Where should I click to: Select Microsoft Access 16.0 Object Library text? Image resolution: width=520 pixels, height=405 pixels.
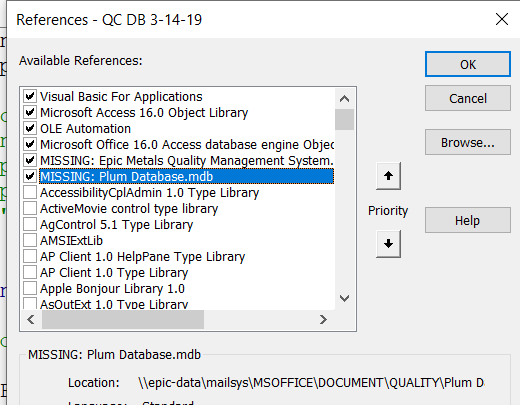(144, 112)
